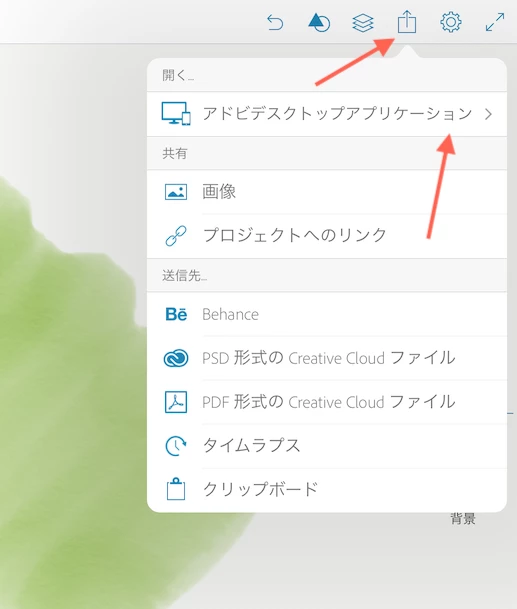The height and width of the screenshot is (609, 517).
Task: Click the desktop and phone icon
Action: pyautogui.click(x=176, y=114)
